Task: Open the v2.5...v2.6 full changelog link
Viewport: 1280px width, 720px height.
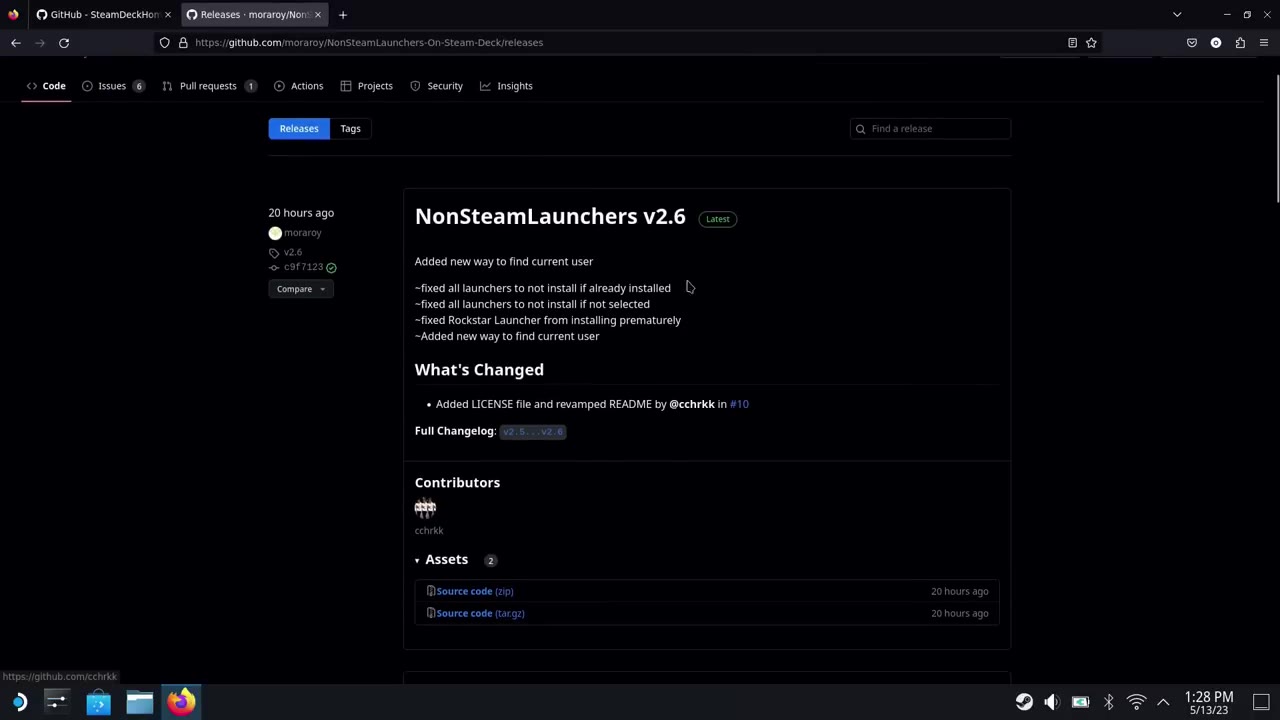Action: coord(533,432)
